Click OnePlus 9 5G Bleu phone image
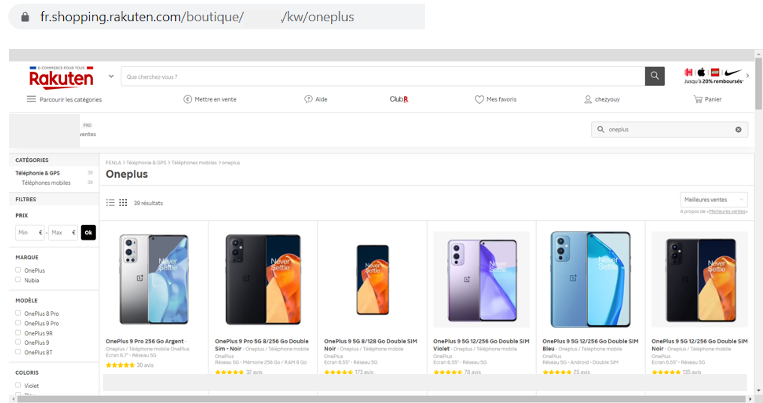The image size is (763, 403). [x=590, y=279]
